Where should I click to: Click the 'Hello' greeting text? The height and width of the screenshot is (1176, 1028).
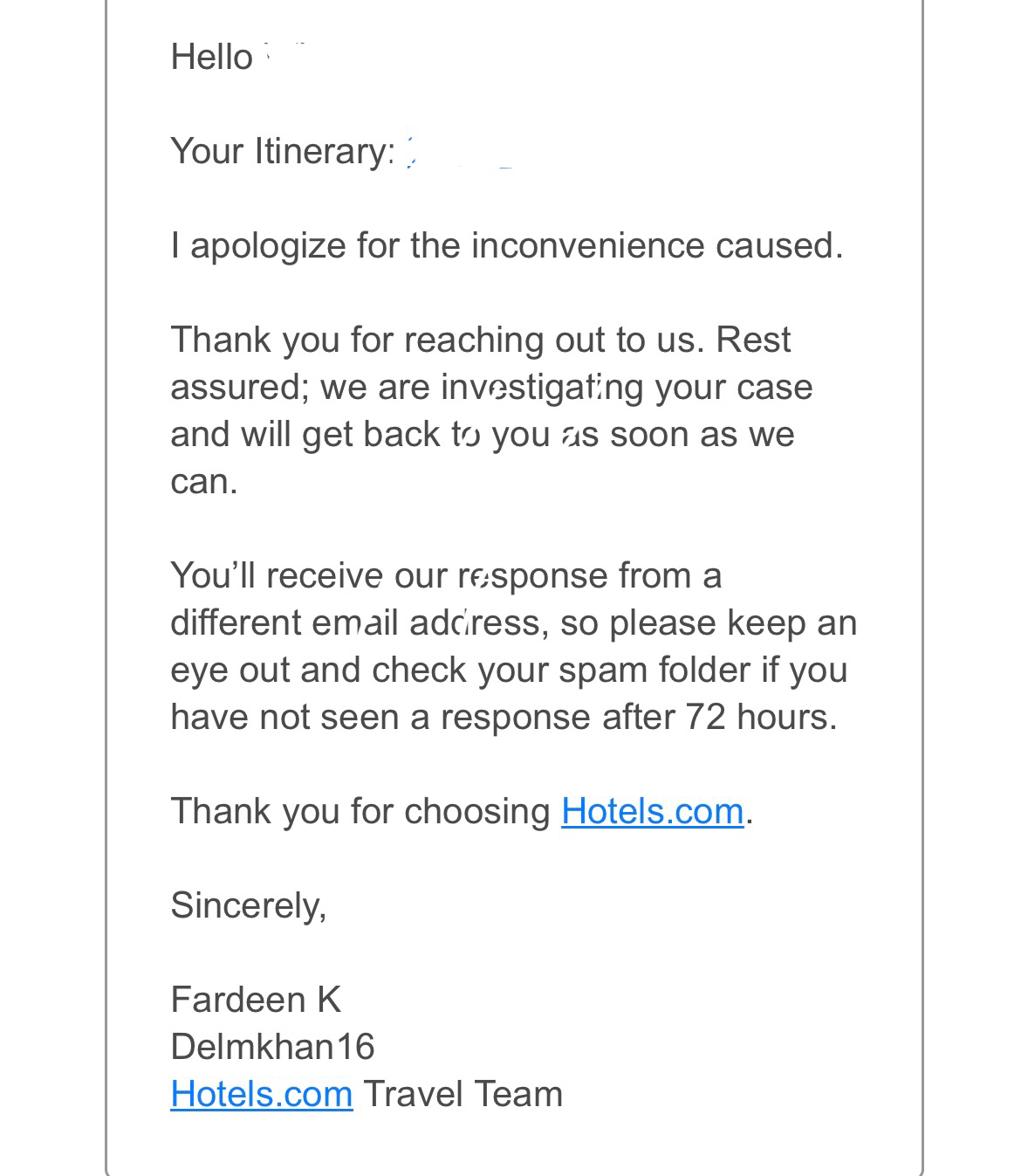211,57
